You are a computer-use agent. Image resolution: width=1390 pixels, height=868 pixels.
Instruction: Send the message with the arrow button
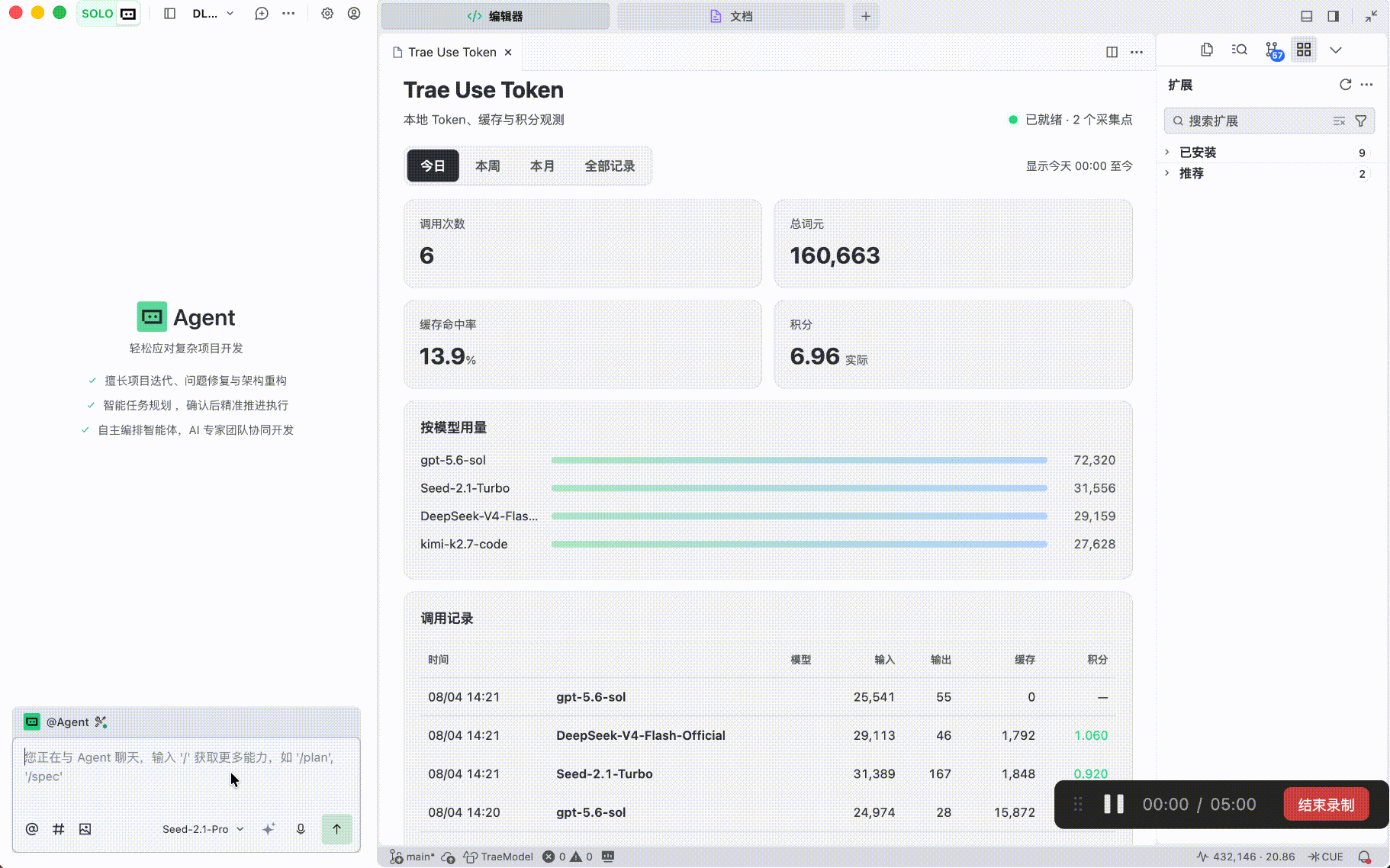click(x=336, y=829)
